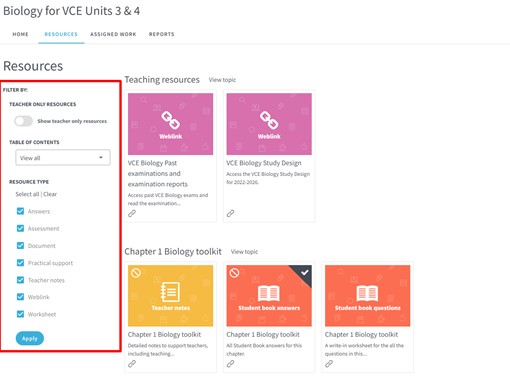510x390 pixels.
Task: Uncheck the Answers resource type
Action: (x=20, y=211)
